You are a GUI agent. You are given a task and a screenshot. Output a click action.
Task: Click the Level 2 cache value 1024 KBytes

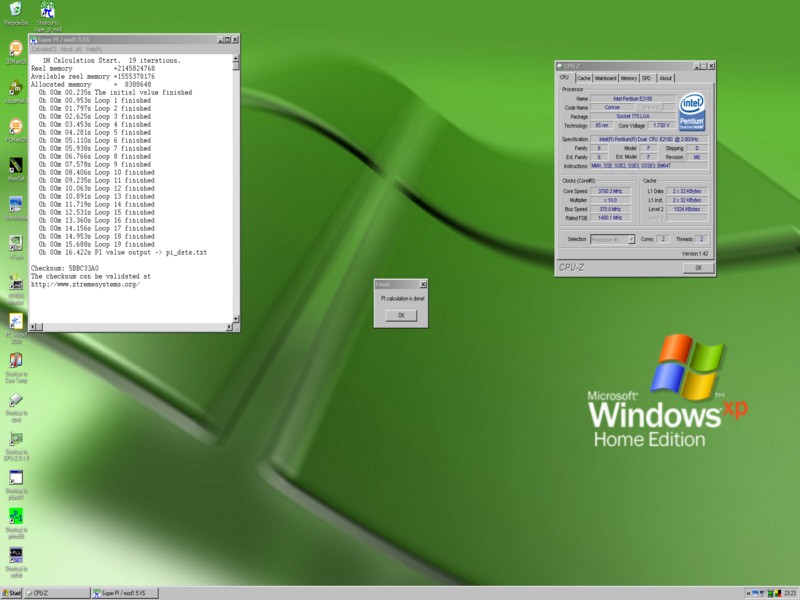pos(687,209)
